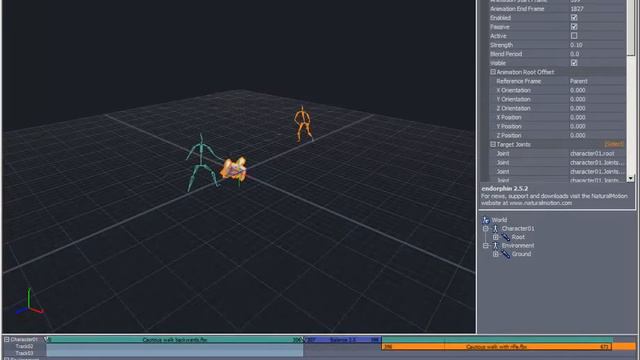The height and width of the screenshot is (360, 640).
Task: Select Character01 label in hierarchy tree
Action: click(518, 229)
